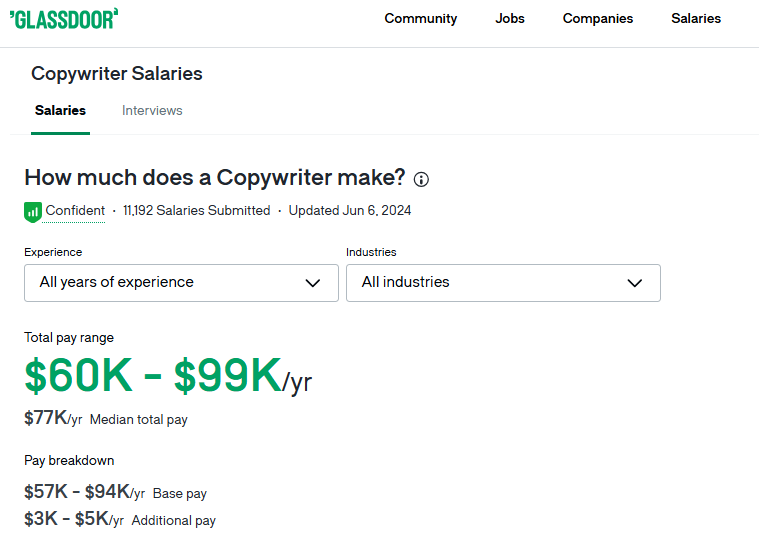This screenshot has width=759, height=545.
Task: Open the Community nav item
Action: (421, 18)
